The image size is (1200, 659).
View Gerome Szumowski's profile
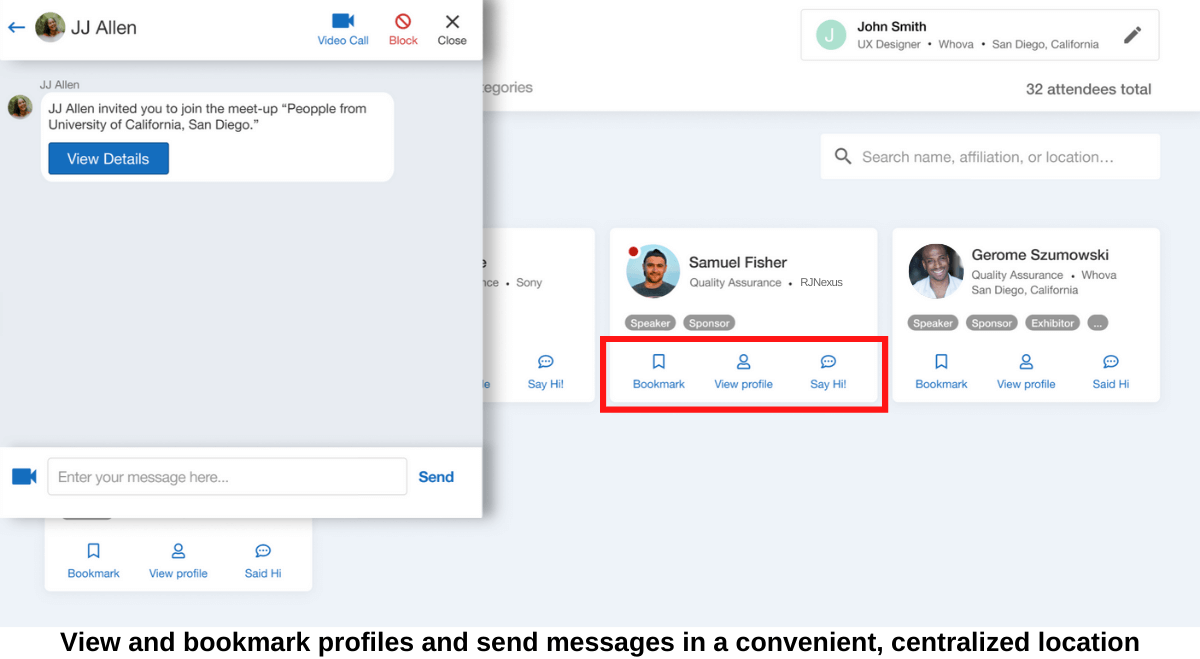pos(1026,371)
